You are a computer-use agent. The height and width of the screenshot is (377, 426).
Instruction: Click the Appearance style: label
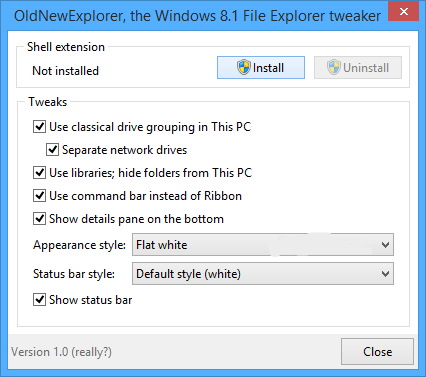click(79, 245)
